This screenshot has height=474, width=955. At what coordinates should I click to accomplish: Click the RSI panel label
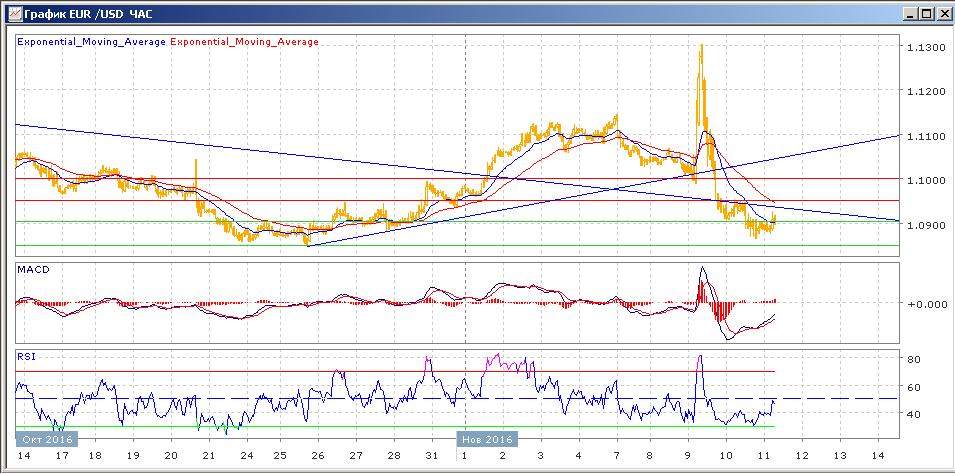26,358
